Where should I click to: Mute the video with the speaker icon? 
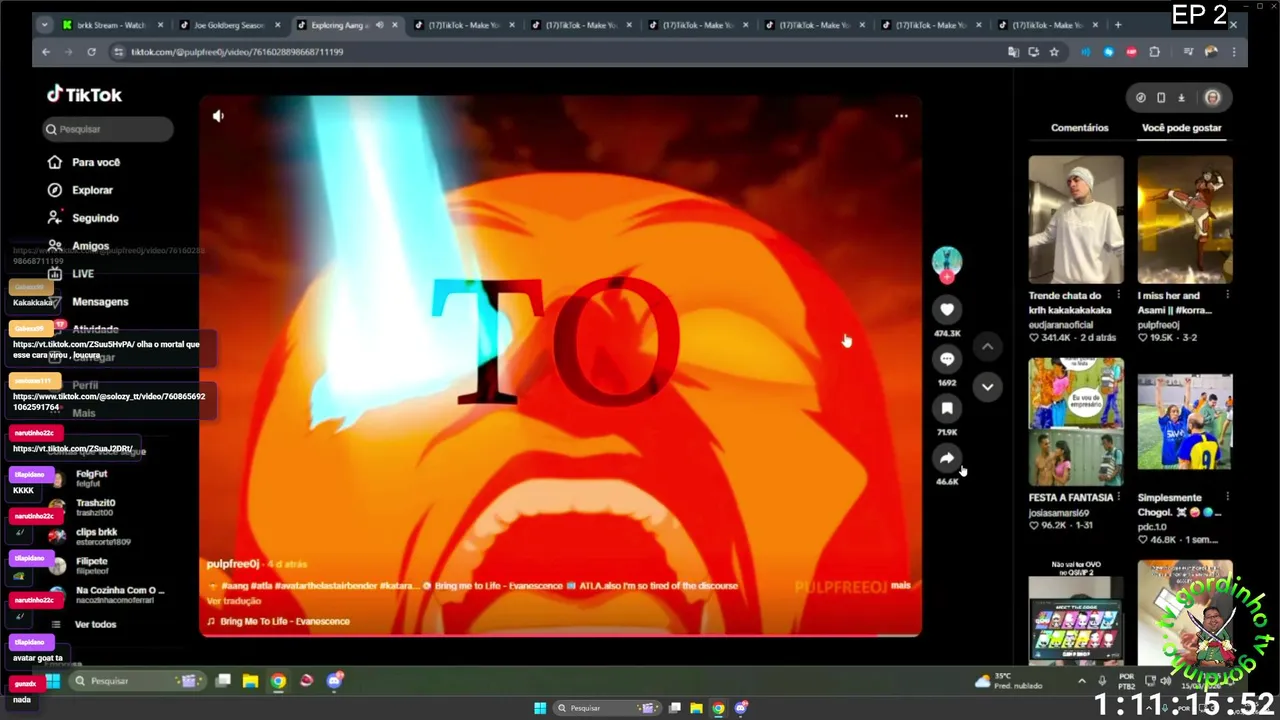click(x=218, y=116)
